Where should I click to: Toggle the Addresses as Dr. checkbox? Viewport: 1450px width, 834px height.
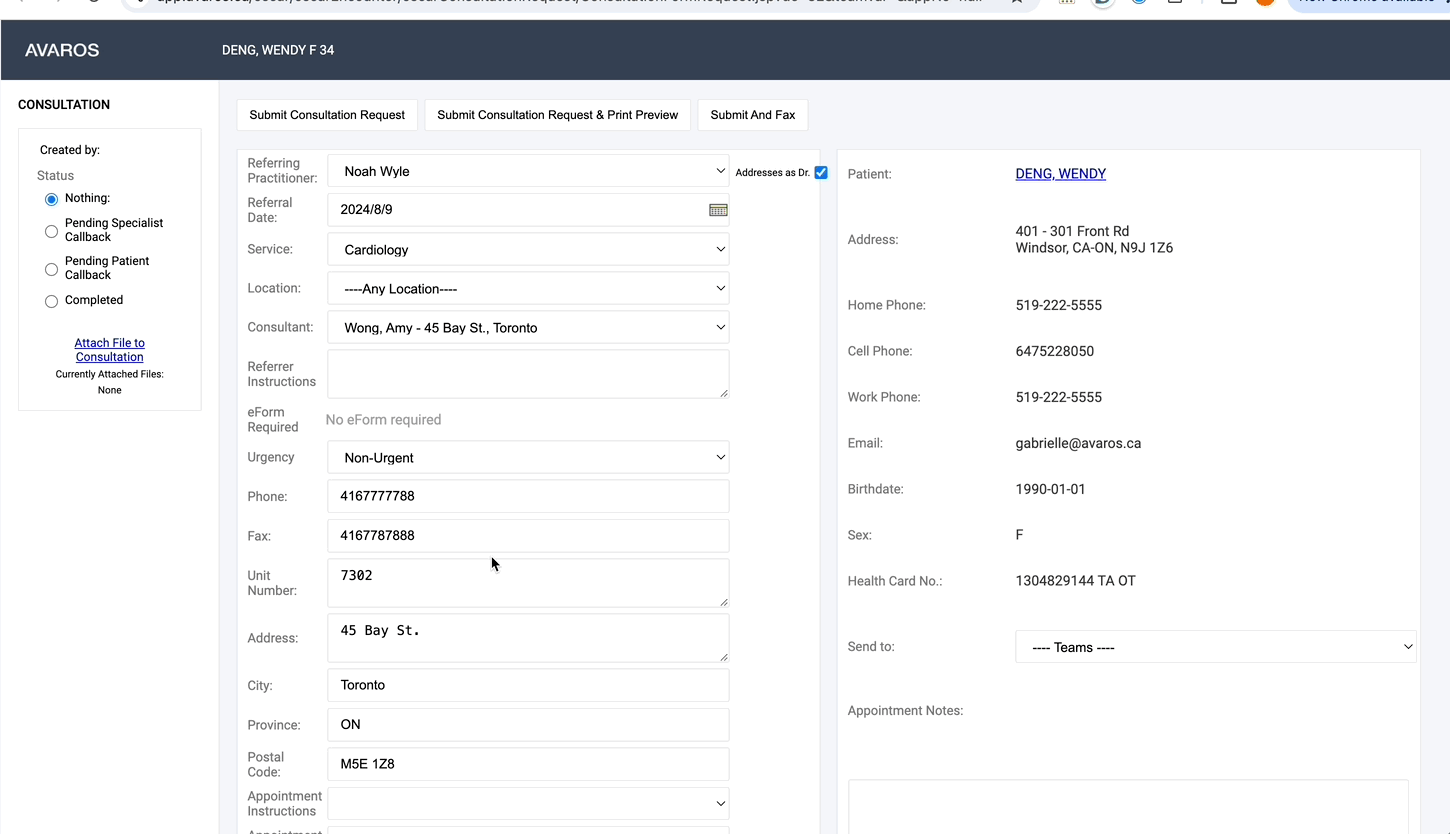point(821,172)
